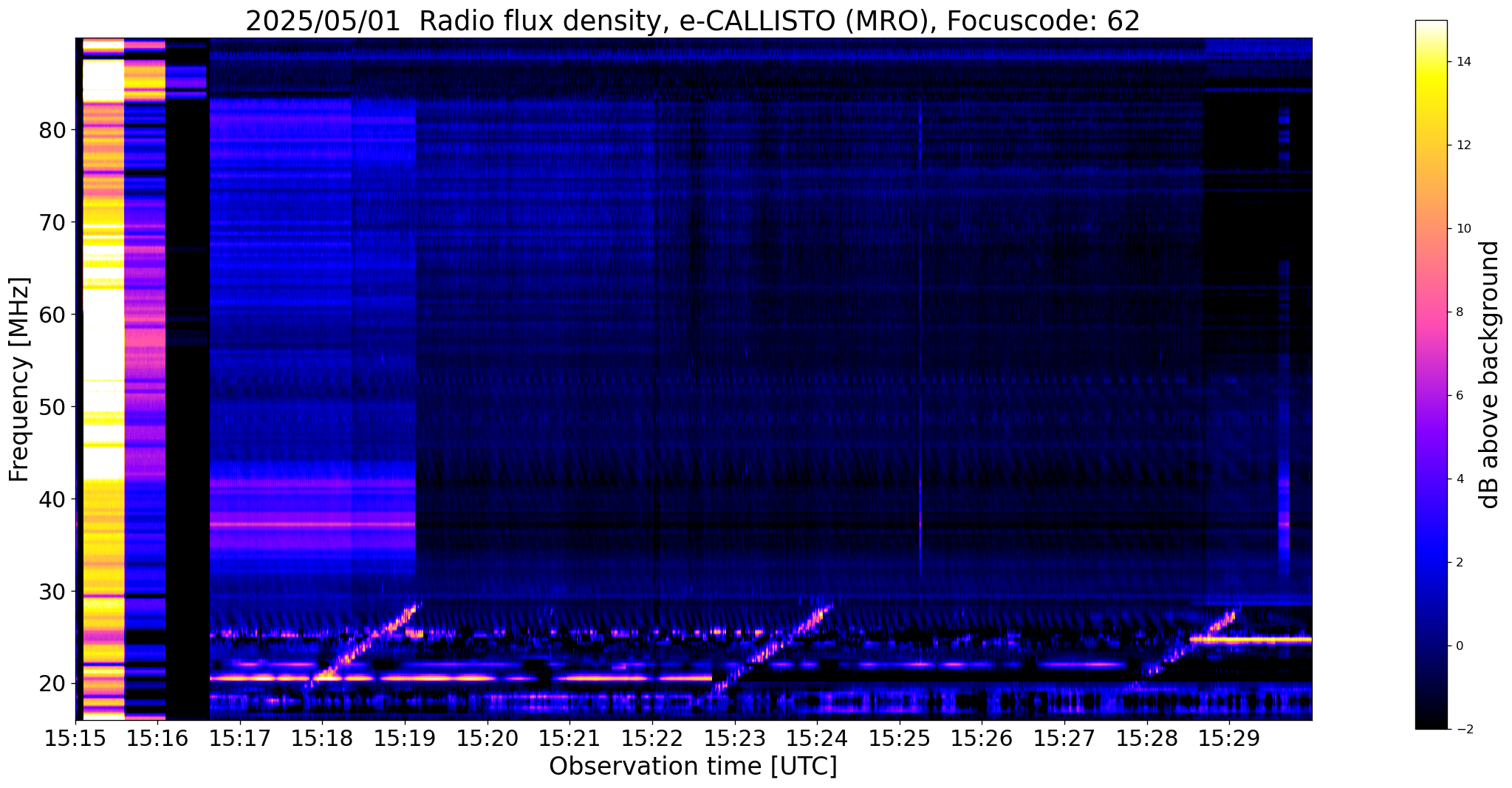
Task: Click the 40 MHz frequency tick label
Action: point(52,499)
